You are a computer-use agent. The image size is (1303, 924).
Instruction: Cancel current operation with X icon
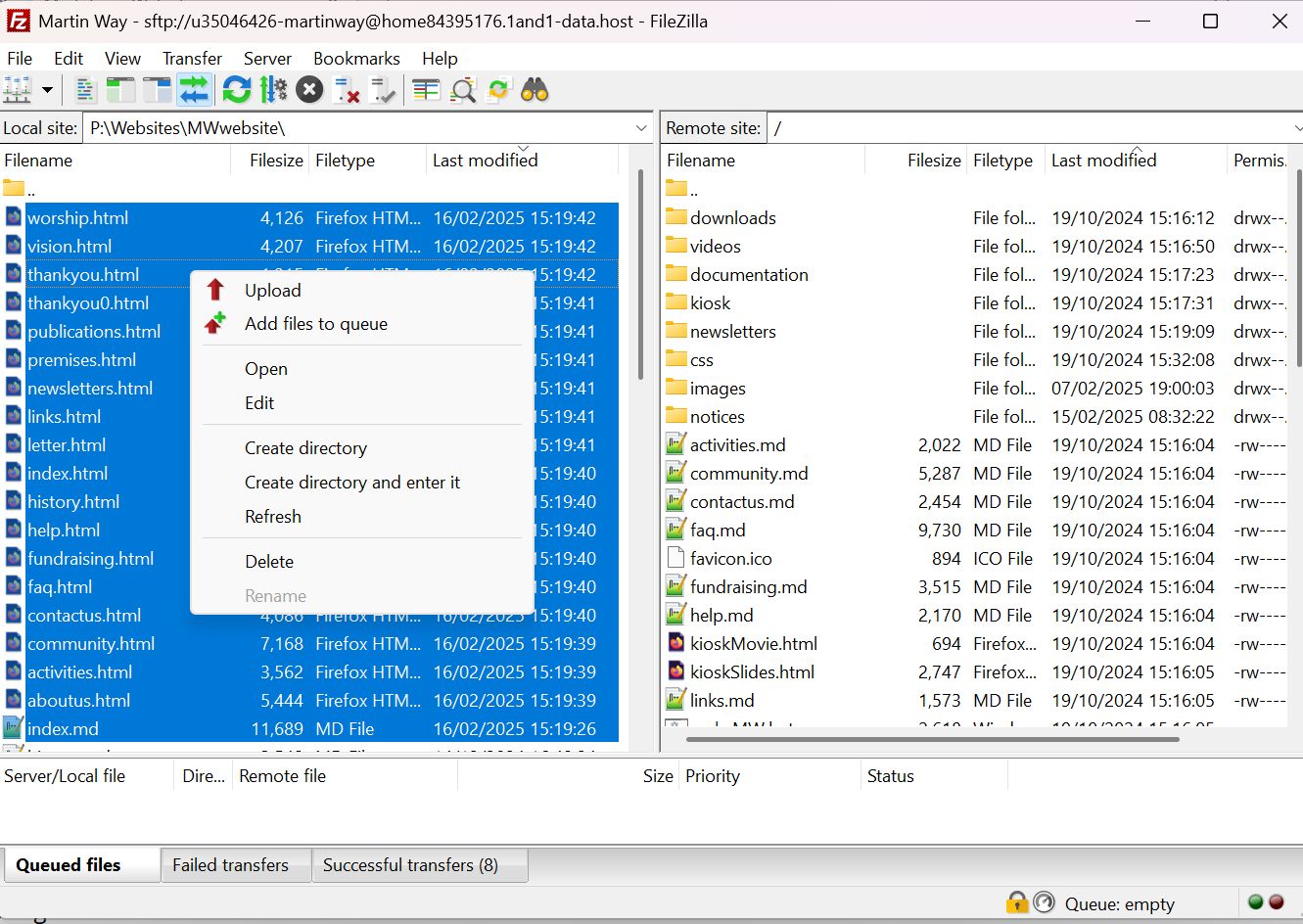(309, 91)
